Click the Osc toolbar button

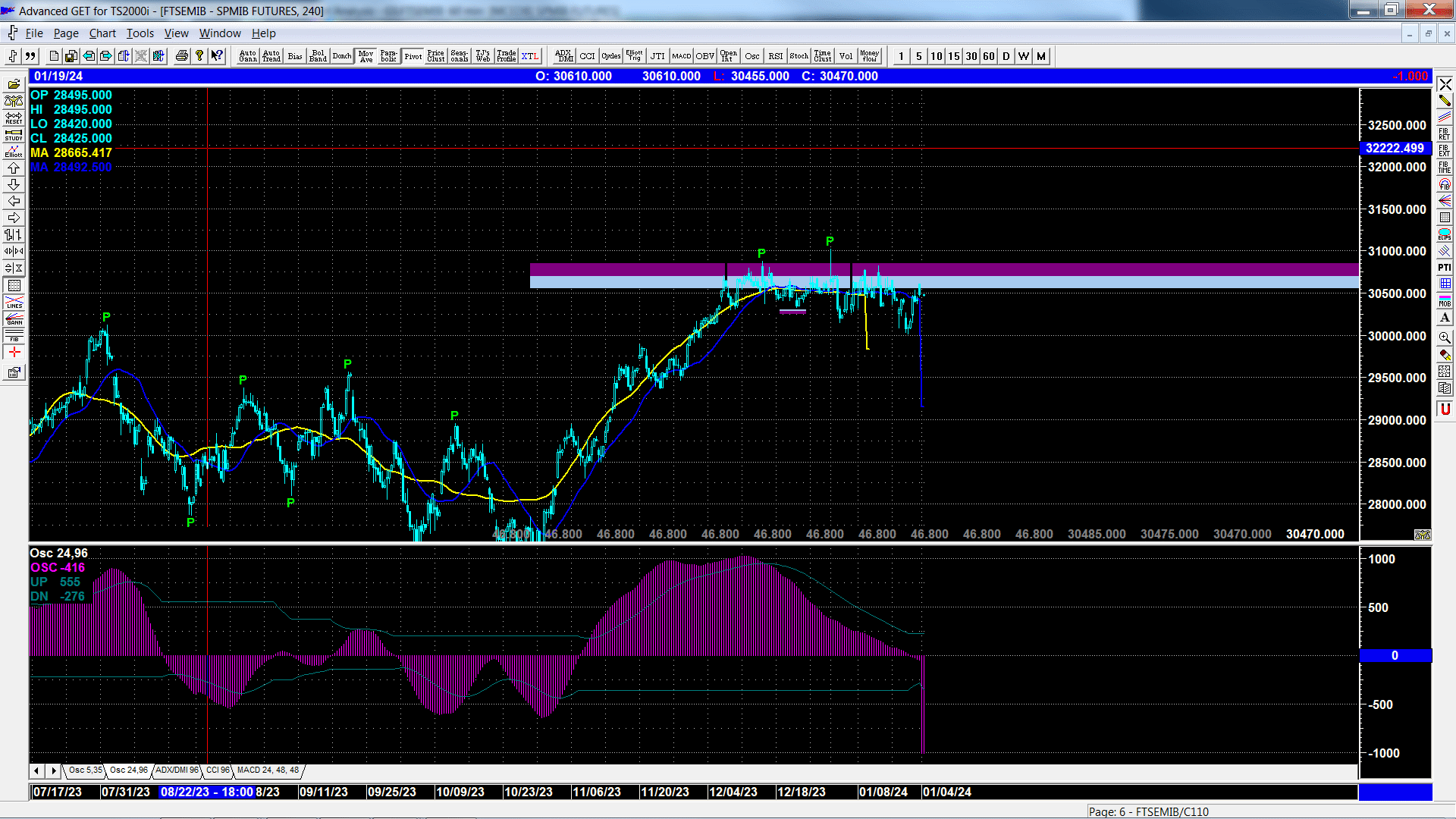coord(752,56)
